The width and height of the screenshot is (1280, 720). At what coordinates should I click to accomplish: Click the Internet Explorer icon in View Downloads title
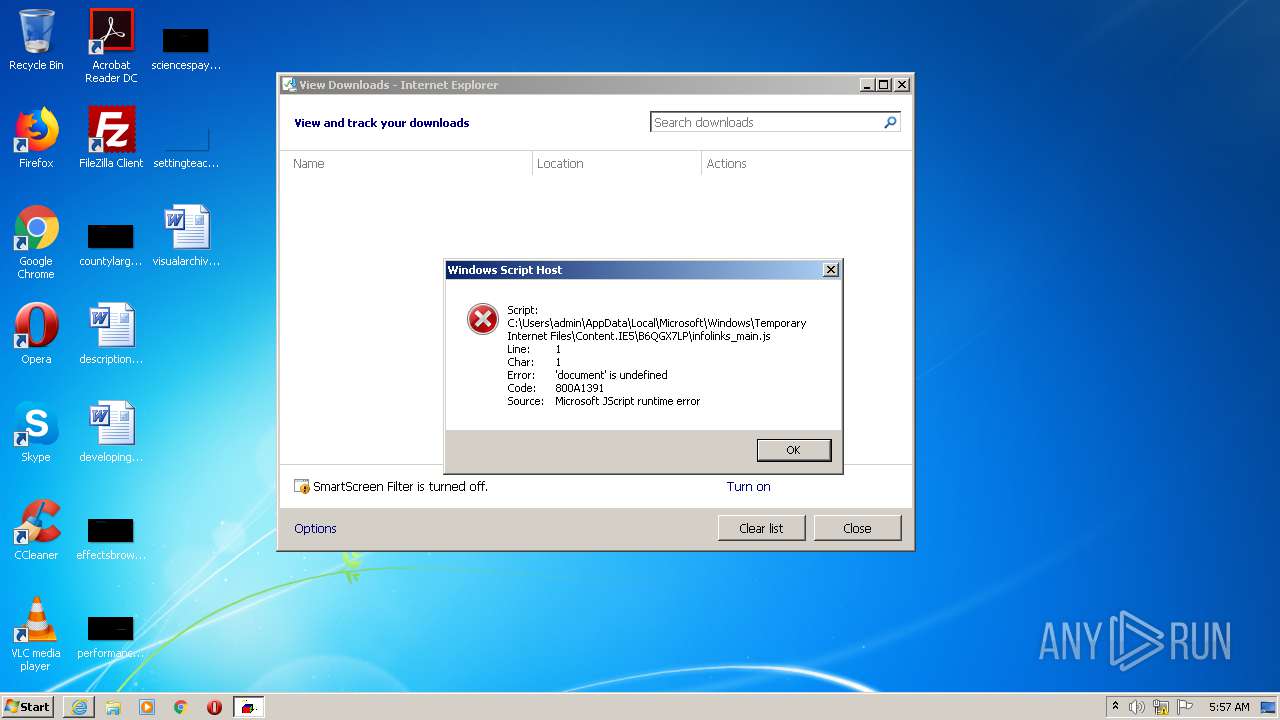pyautogui.click(x=289, y=85)
